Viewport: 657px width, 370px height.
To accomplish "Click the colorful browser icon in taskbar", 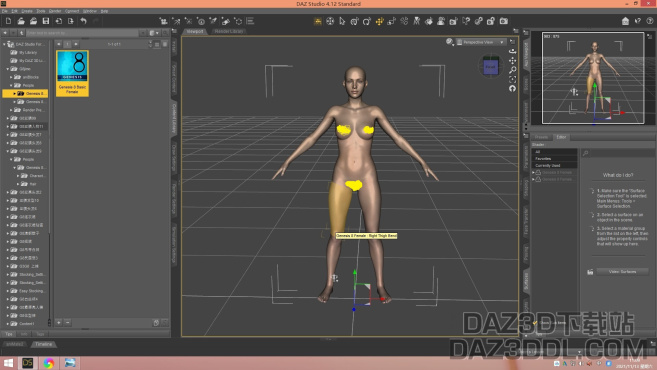I will coord(49,363).
